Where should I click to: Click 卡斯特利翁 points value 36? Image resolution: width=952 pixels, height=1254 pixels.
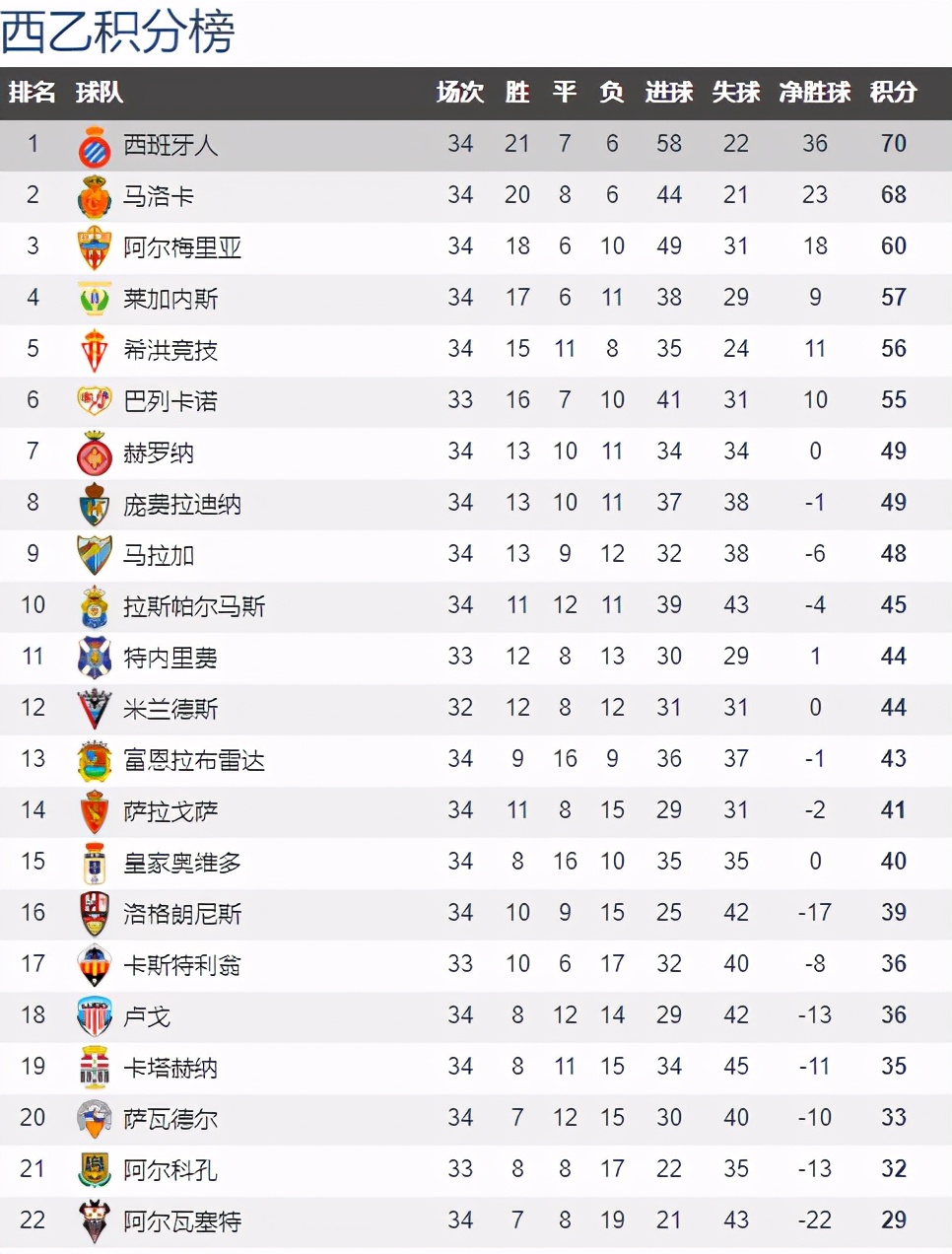pos(893,964)
